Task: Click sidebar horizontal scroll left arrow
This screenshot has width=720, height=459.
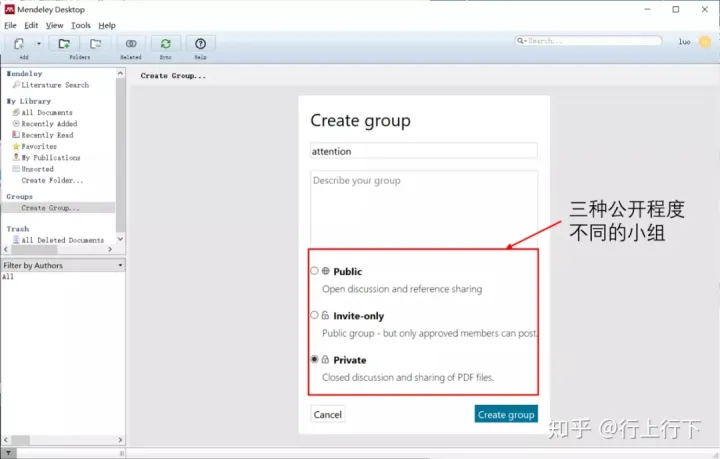Action: [x=6, y=249]
